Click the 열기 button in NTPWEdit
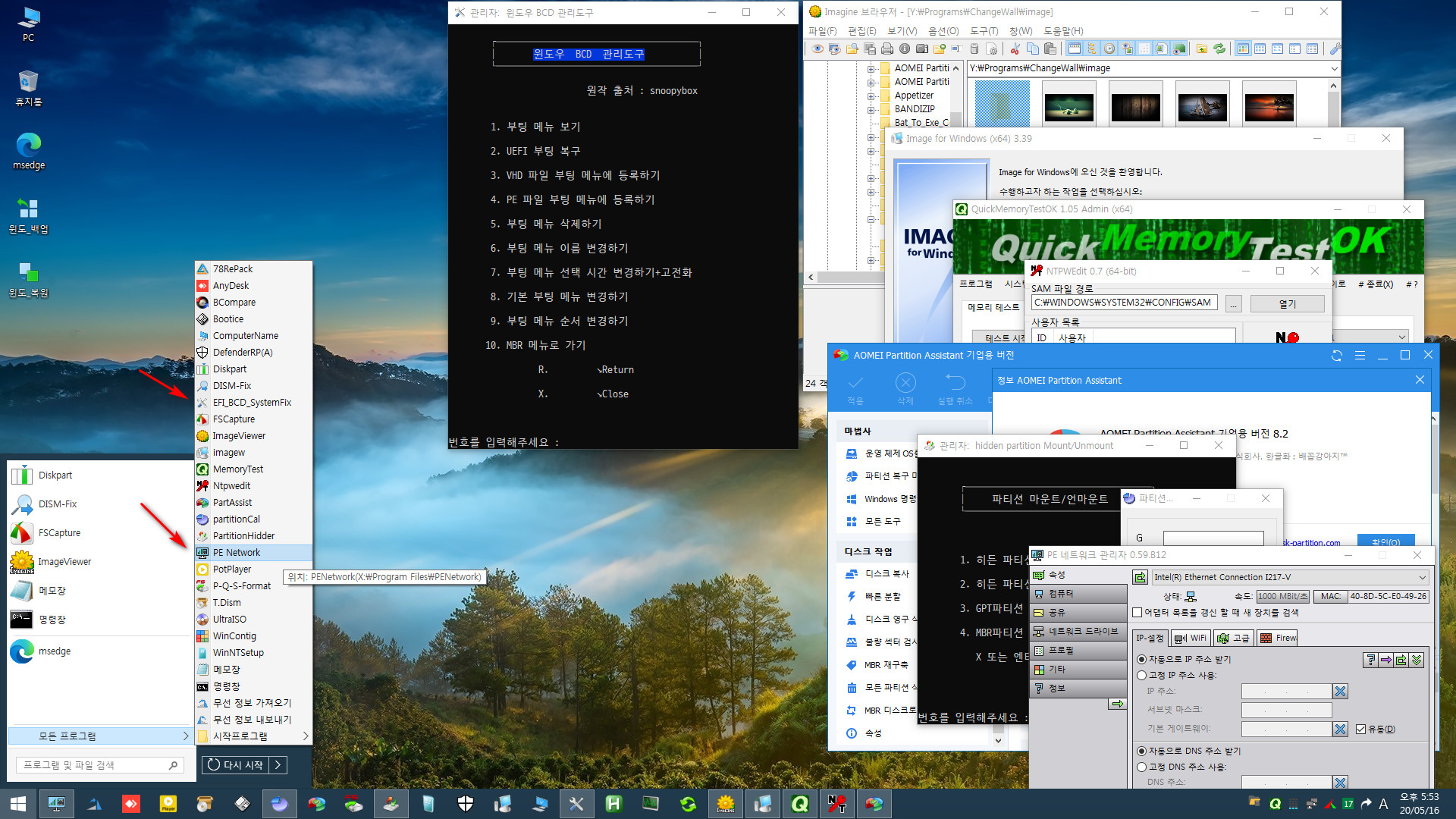Viewport: 1456px width, 819px height. 1287,303
